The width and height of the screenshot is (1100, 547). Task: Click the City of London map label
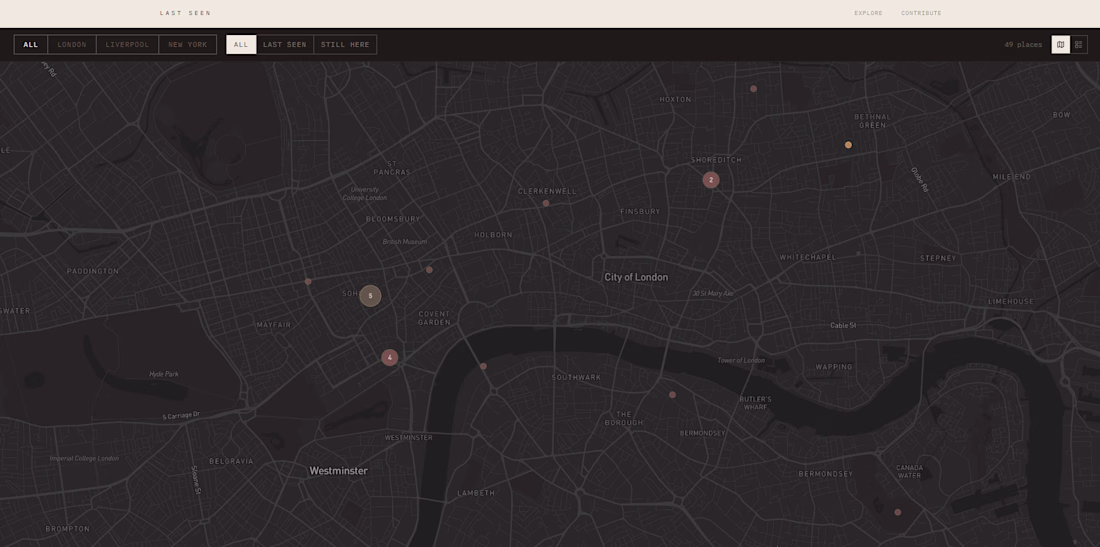(x=636, y=278)
